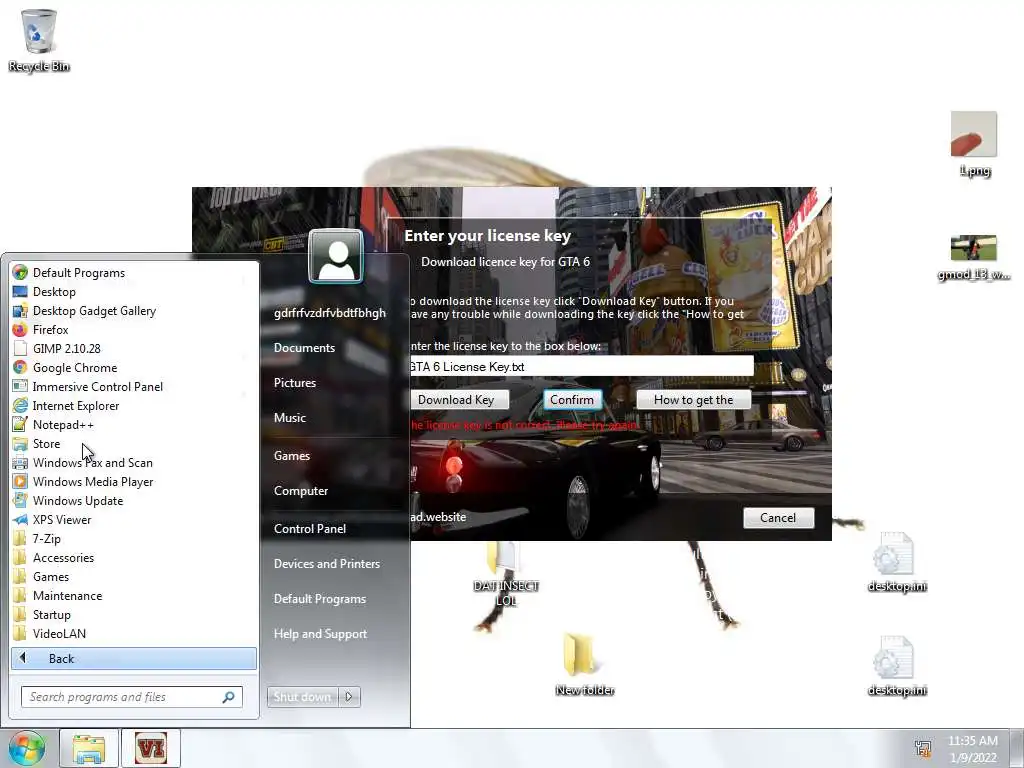1024x768 pixels.
Task: Click the search magnifier icon
Action: 229,697
